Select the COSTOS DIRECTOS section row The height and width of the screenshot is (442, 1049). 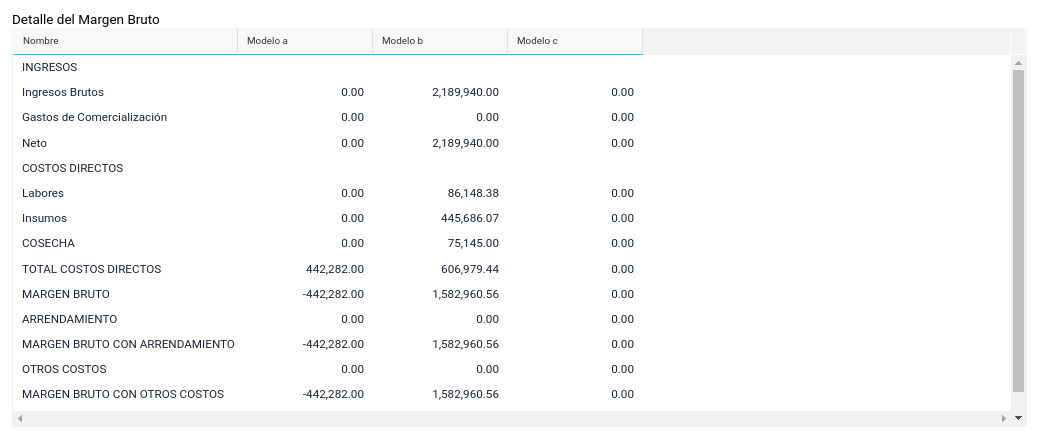point(72,168)
